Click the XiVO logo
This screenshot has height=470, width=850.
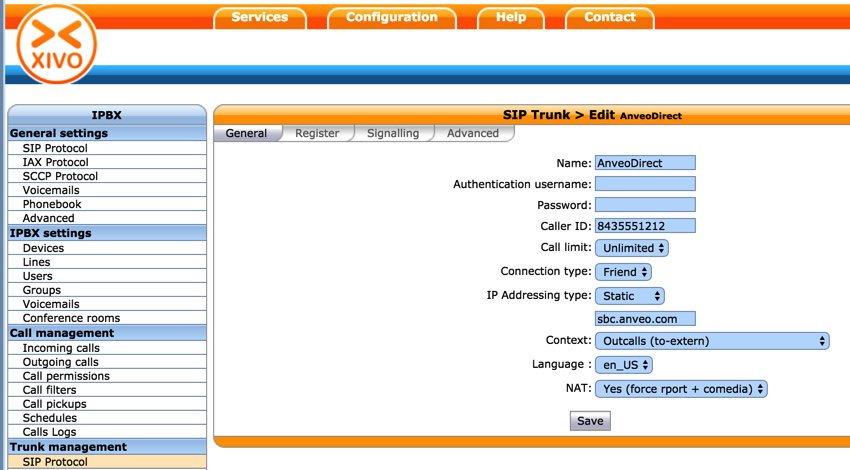[56, 44]
